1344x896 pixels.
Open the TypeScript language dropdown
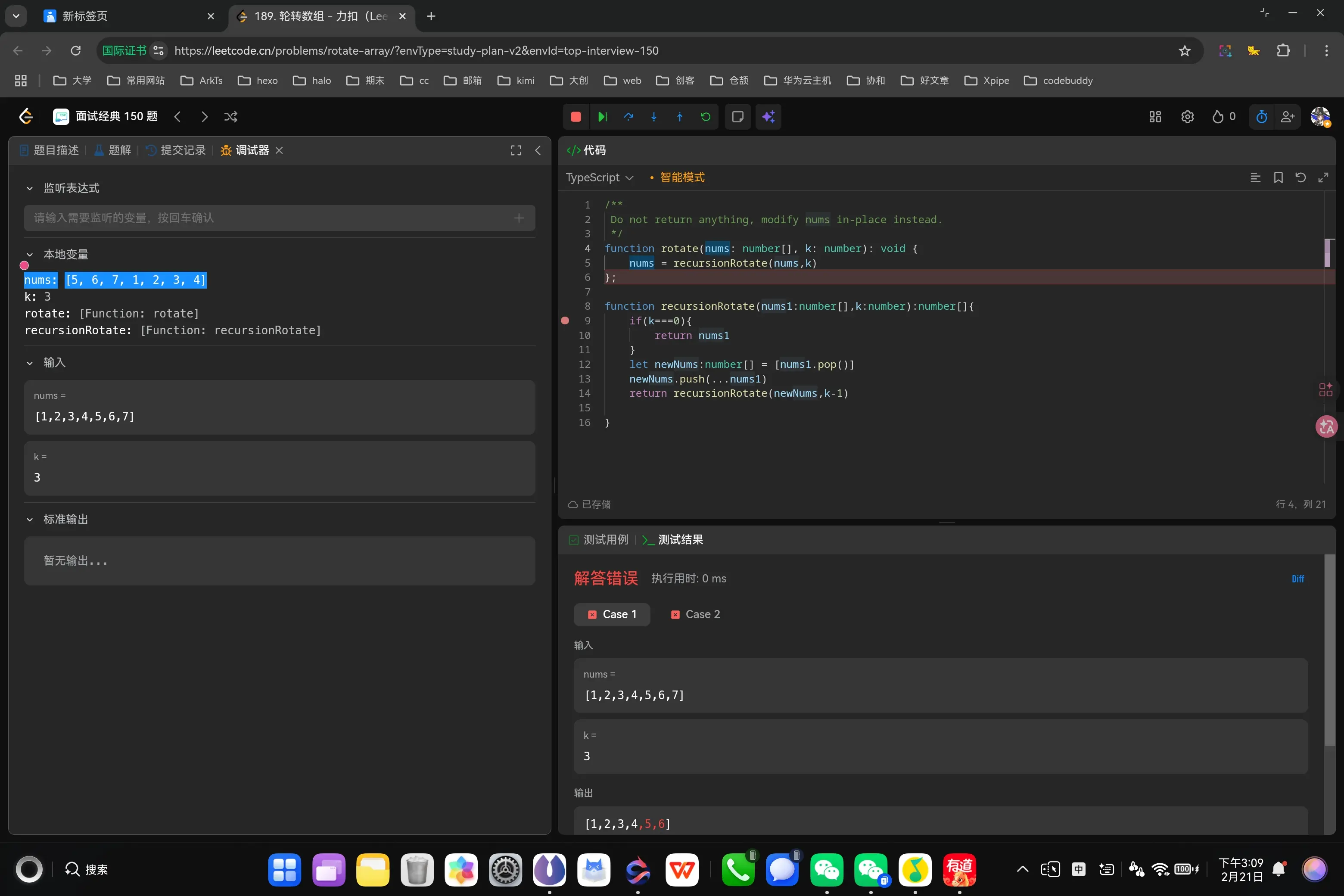pyautogui.click(x=599, y=178)
